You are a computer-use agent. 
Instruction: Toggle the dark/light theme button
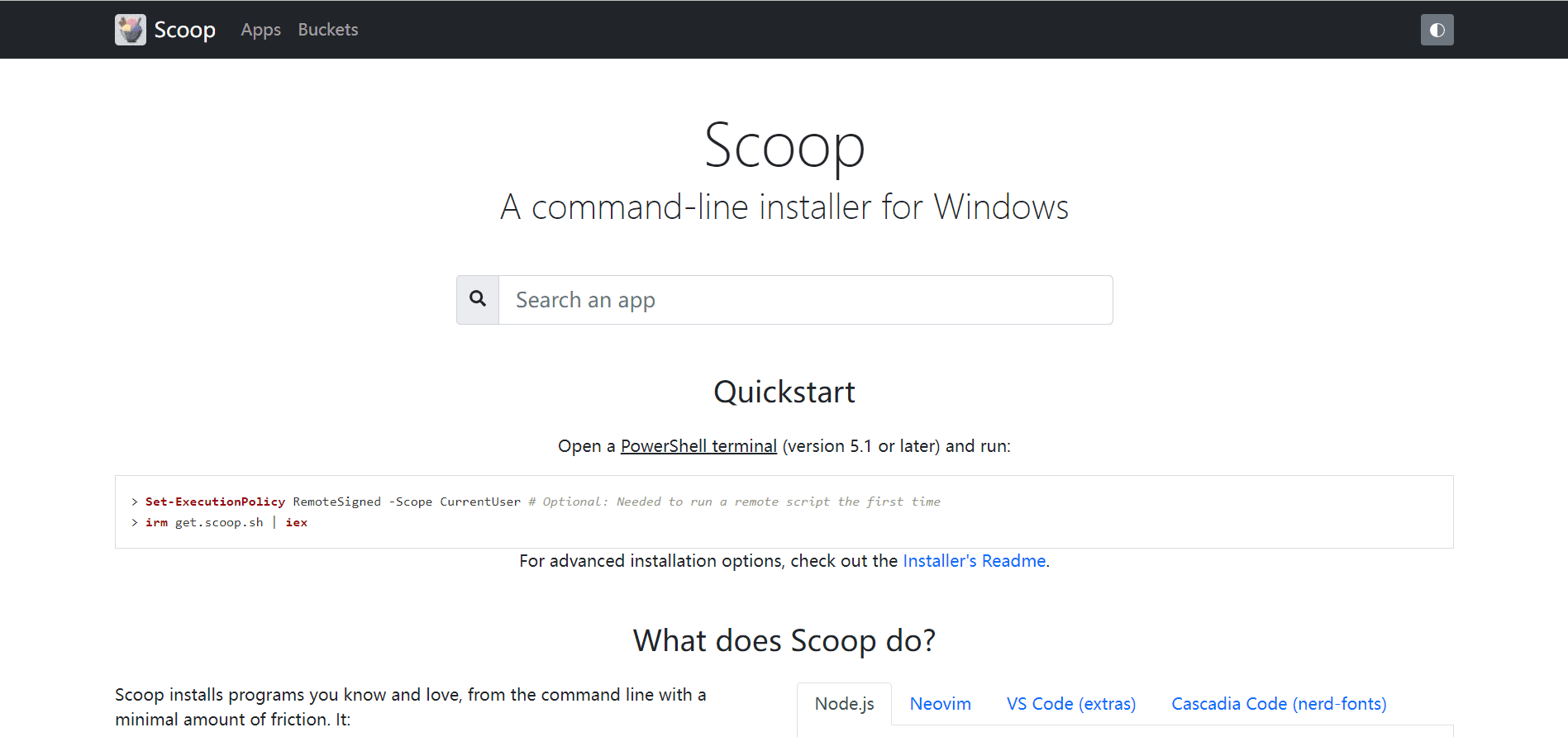pos(1437,30)
